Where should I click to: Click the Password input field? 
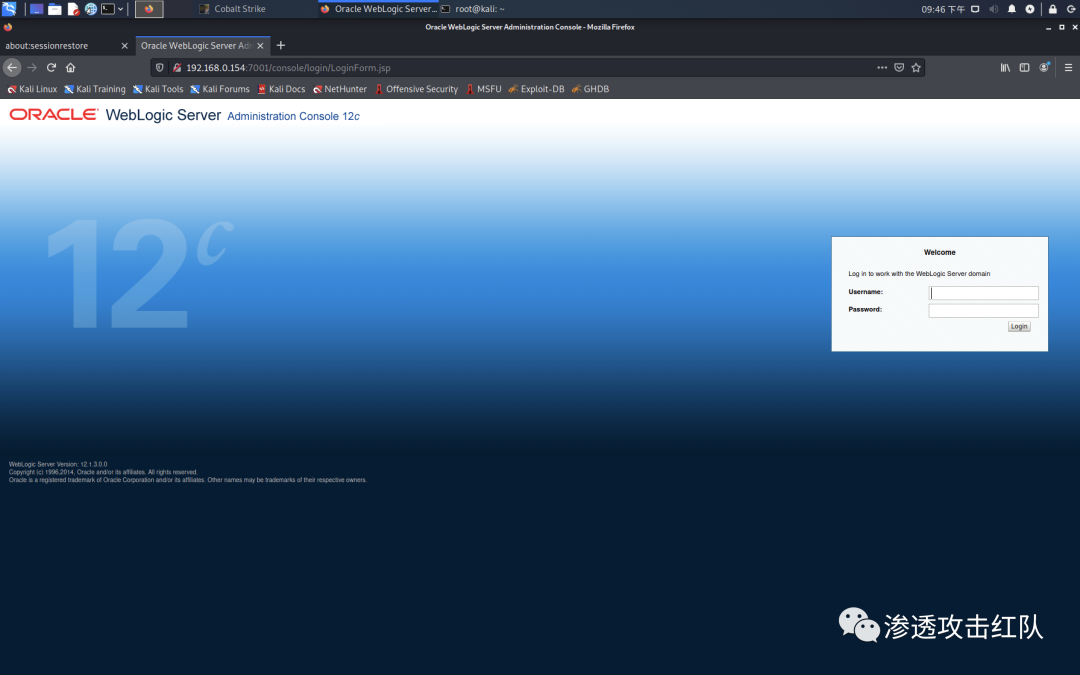click(984, 311)
